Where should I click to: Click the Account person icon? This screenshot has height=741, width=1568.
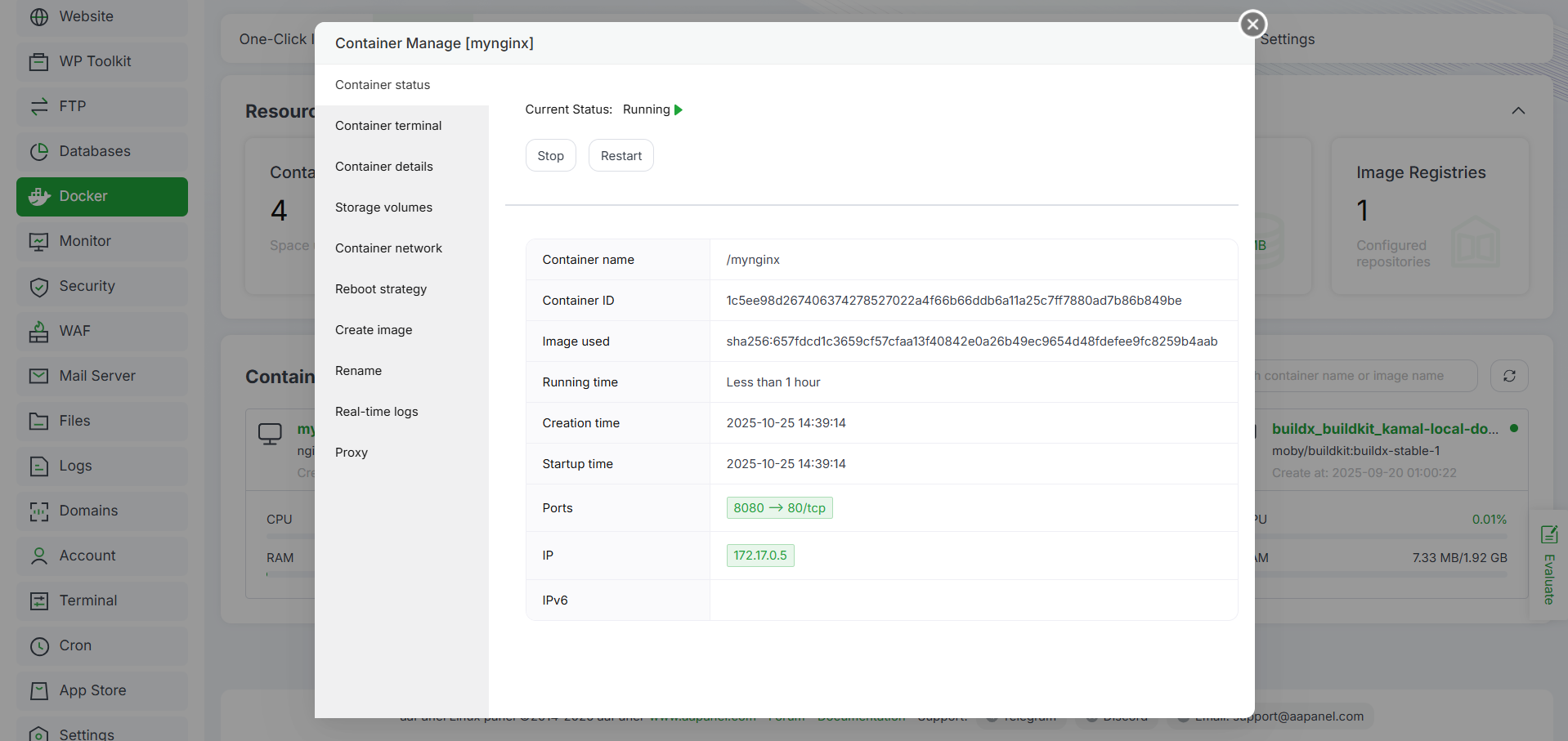38,556
